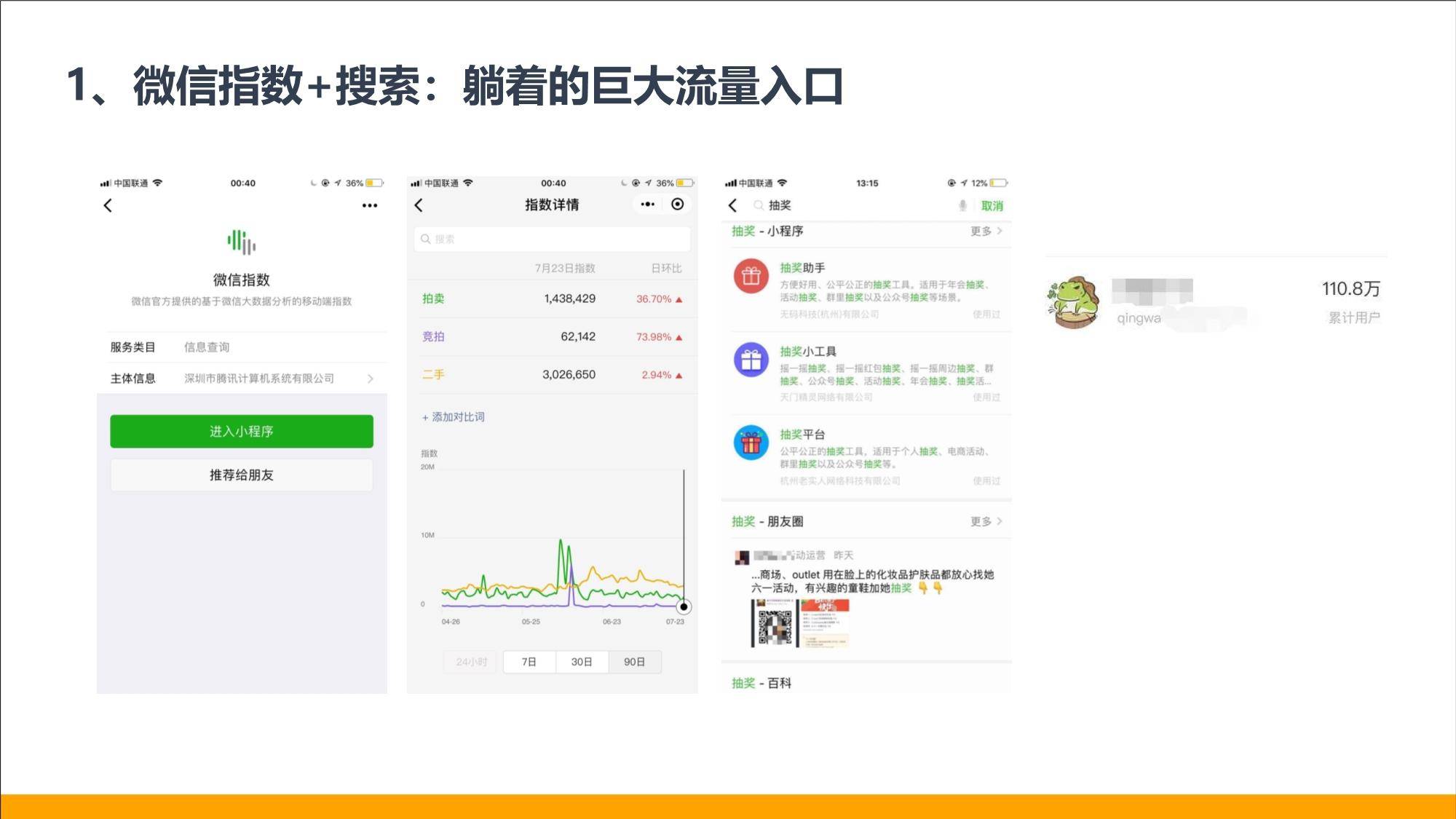The width and height of the screenshot is (1456, 819).
Task: Select the 二手 keyword row
Action: pos(552,374)
